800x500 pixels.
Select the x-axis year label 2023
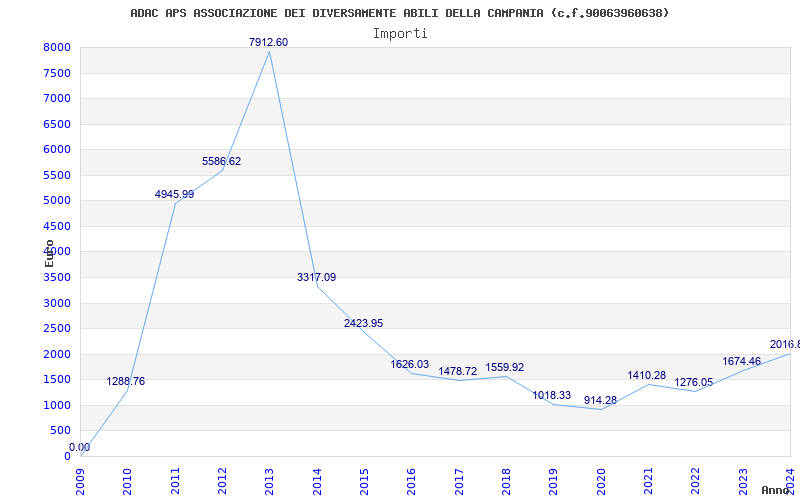(x=743, y=482)
